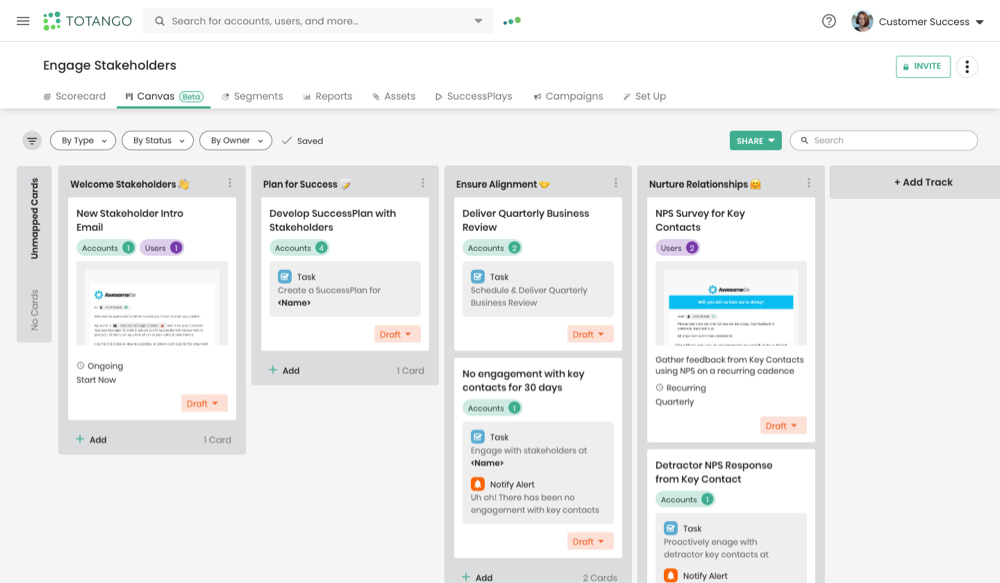Open email preview thumbnail in New Stakeholder Intro Email
1000x583 pixels.
pos(152,304)
